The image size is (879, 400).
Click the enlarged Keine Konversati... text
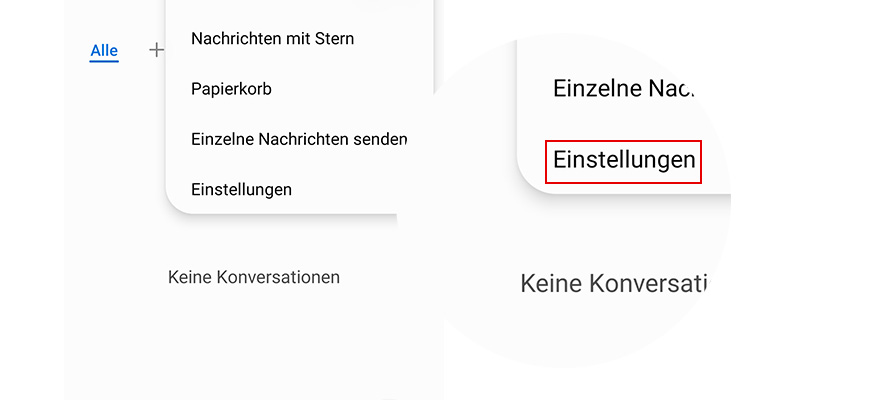click(612, 284)
